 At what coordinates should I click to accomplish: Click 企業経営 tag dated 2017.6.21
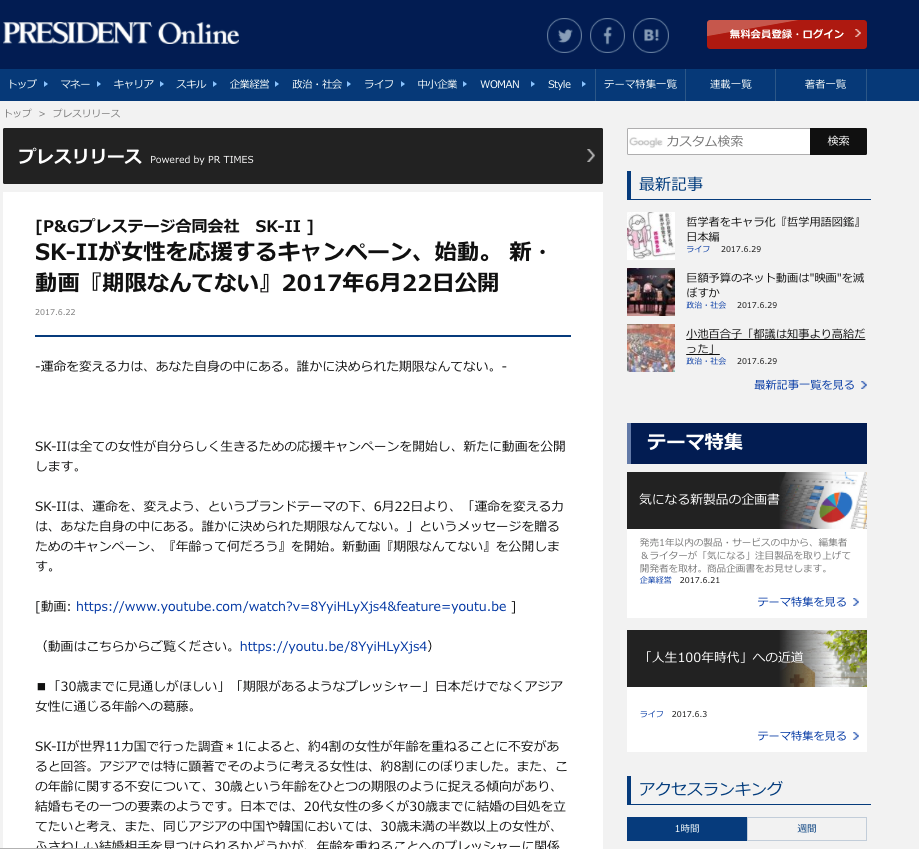(x=656, y=580)
